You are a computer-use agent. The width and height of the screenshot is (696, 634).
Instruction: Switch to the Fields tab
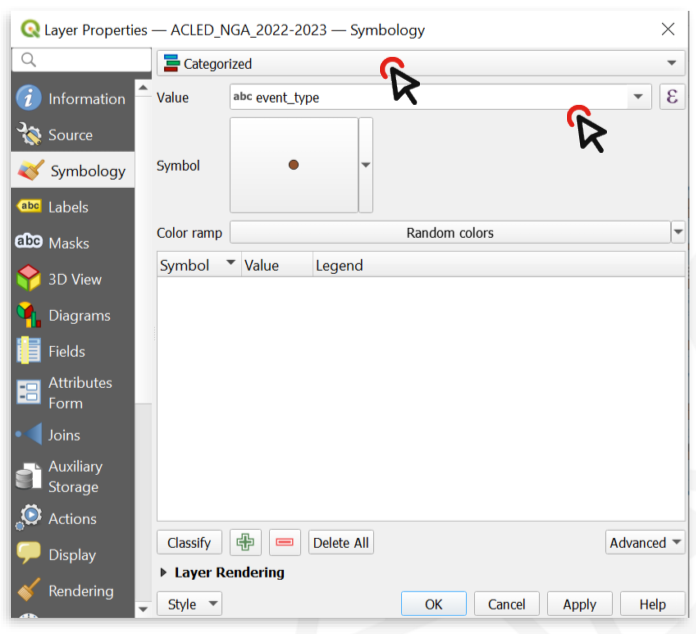[66, 351]
